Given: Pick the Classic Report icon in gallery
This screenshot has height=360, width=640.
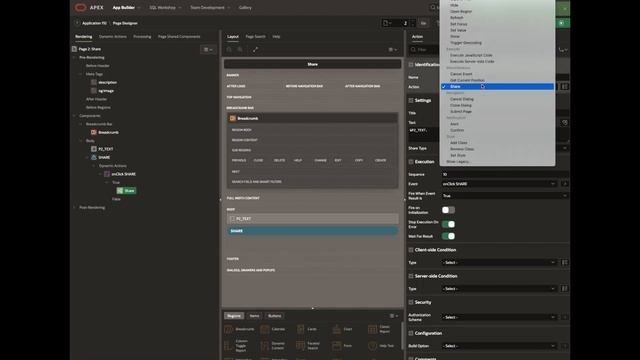Looking at the screenshot, I should 372,329.
